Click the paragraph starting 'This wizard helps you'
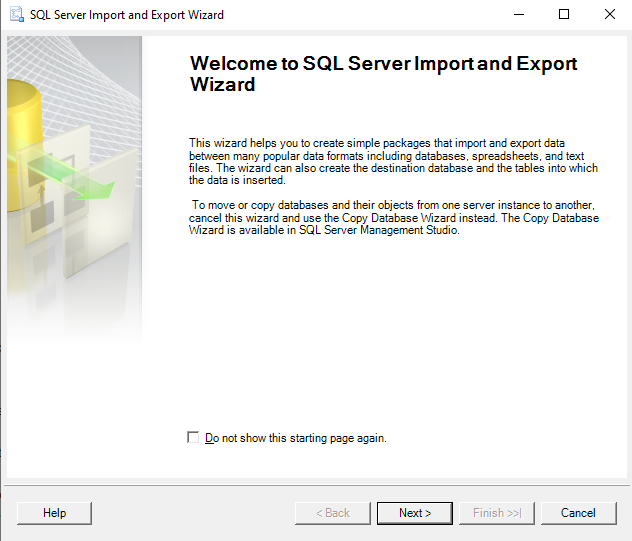The width and height of the screenshot is (632, 541). 393,162
